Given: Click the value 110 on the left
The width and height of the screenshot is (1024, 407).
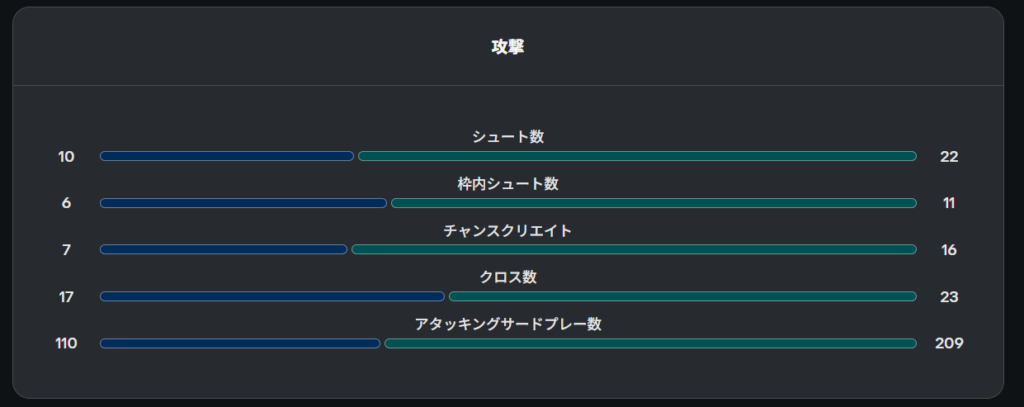Looking at the screenshot, I should [66, 344].
